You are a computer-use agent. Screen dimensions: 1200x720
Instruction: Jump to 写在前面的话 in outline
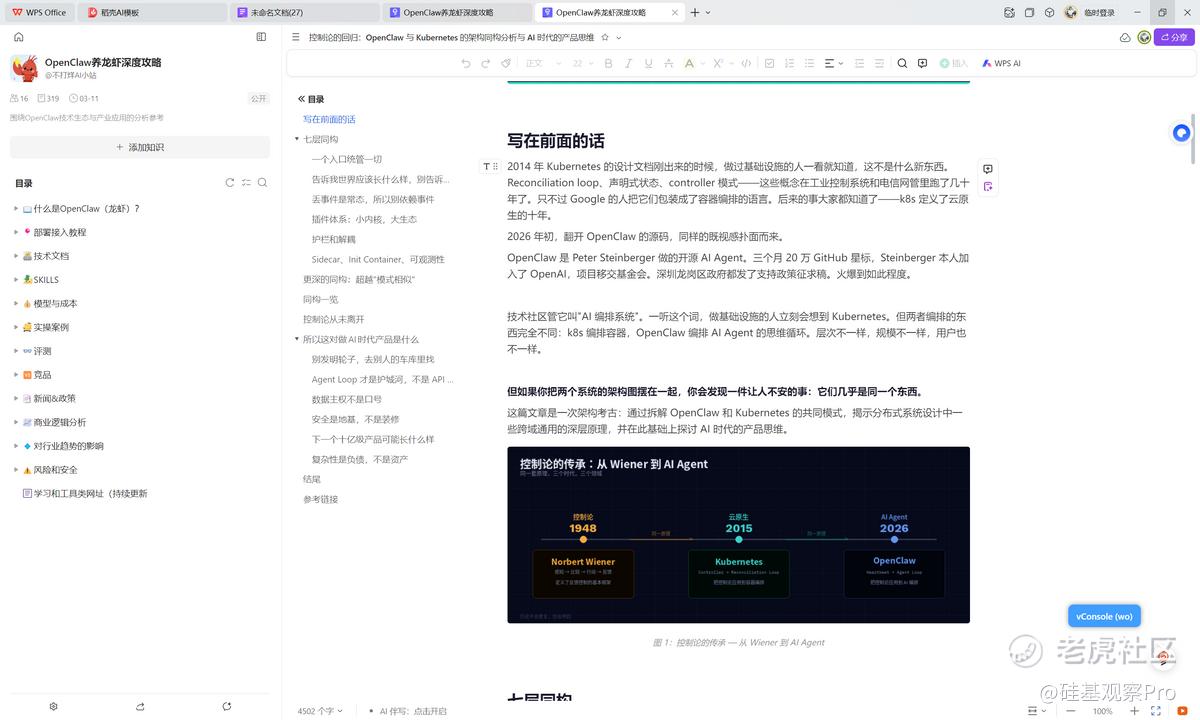pyautogui.click(x=329, y=119)
